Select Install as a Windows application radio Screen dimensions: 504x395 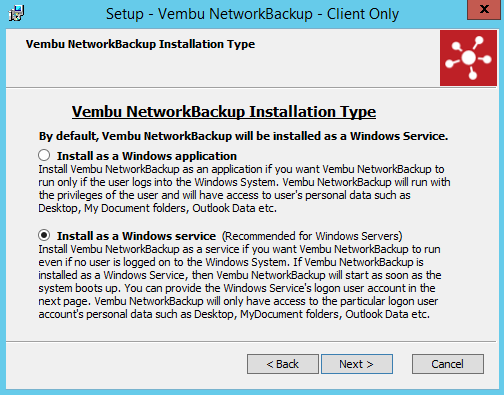pyautogui.click(x=44, y=155)
